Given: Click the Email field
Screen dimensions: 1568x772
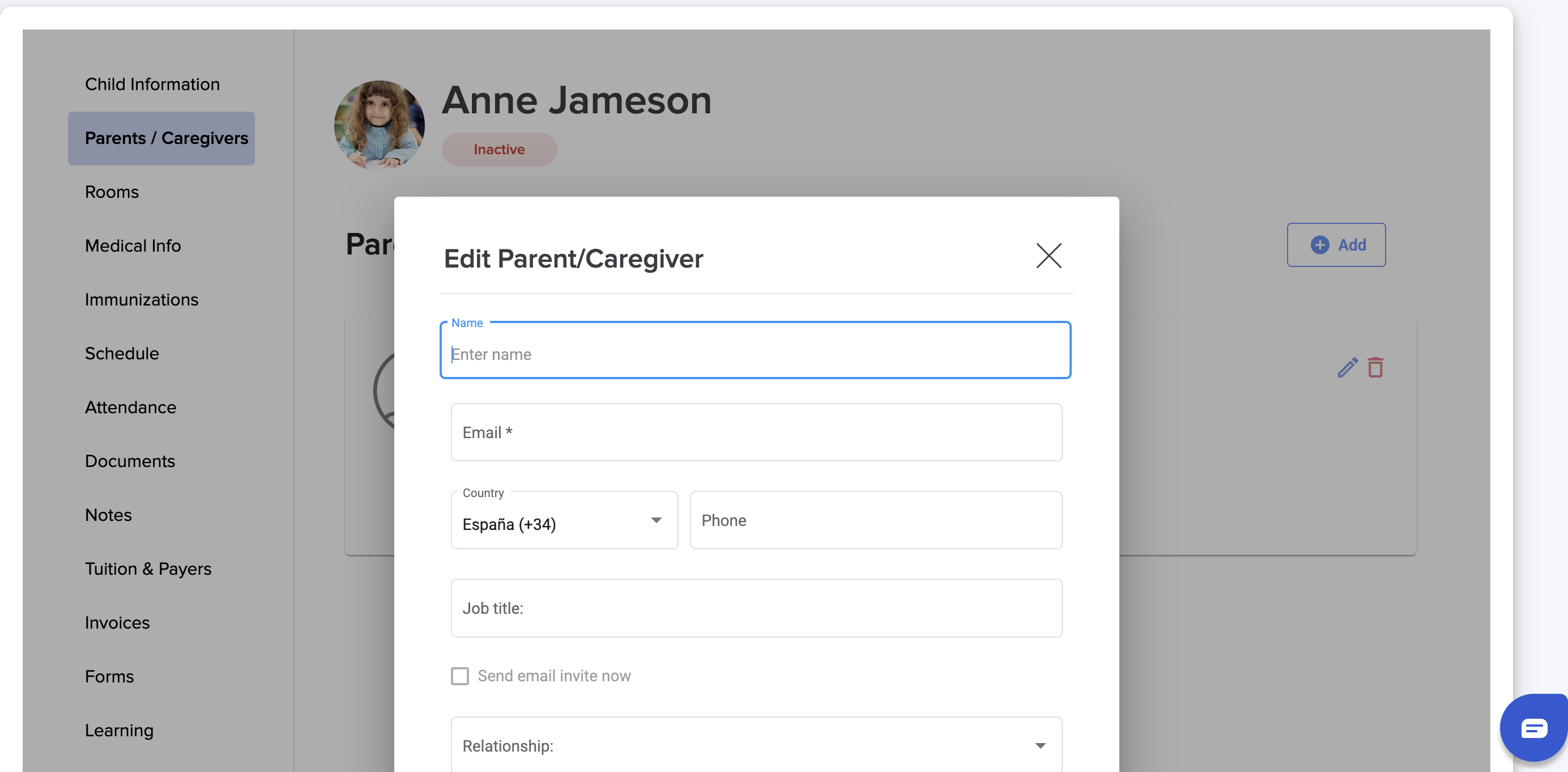Looking at the screenshot, I should pyautogui.click(x=756, y=432).
